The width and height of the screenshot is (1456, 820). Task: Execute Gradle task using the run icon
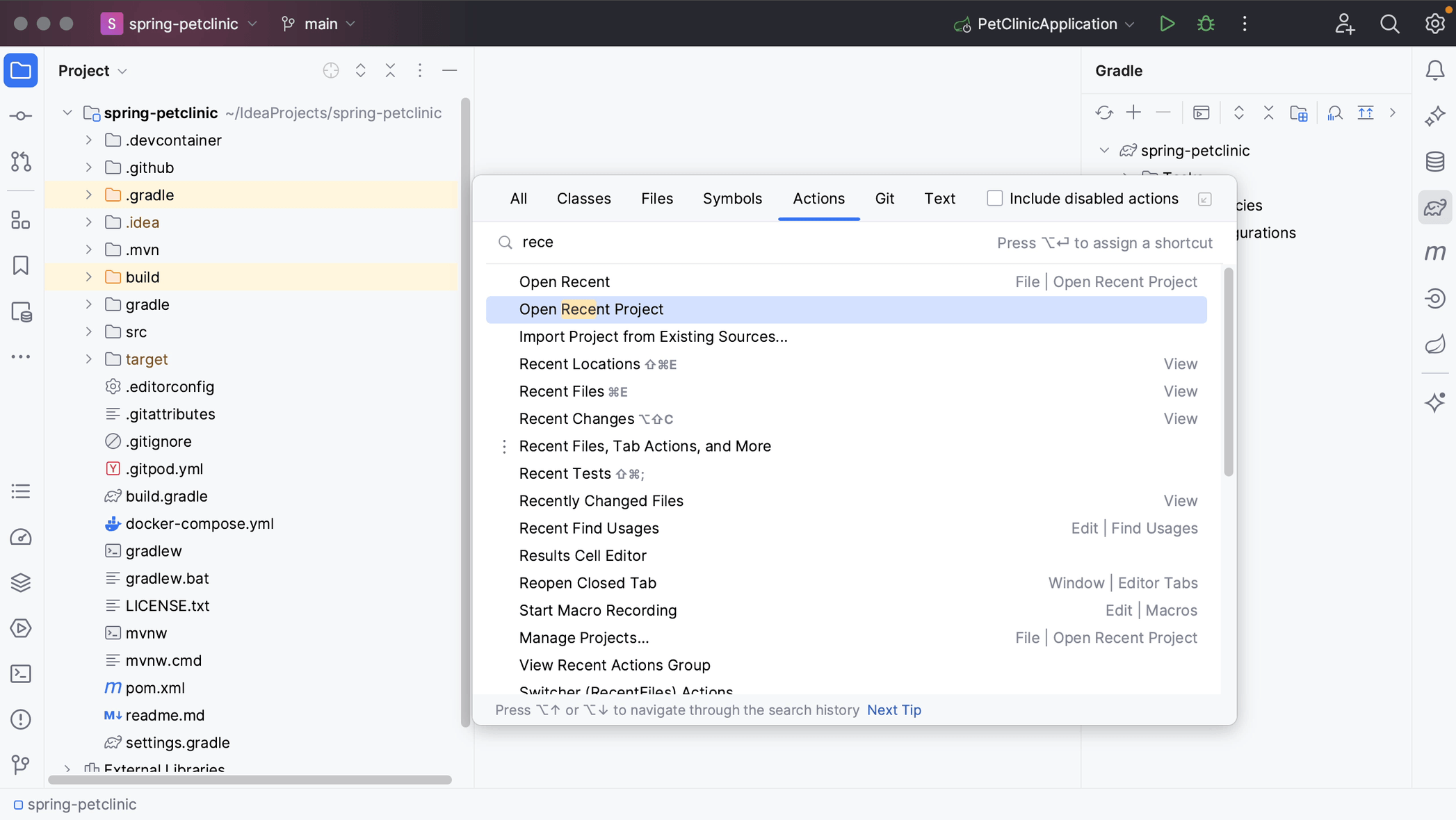[1201, 112]
